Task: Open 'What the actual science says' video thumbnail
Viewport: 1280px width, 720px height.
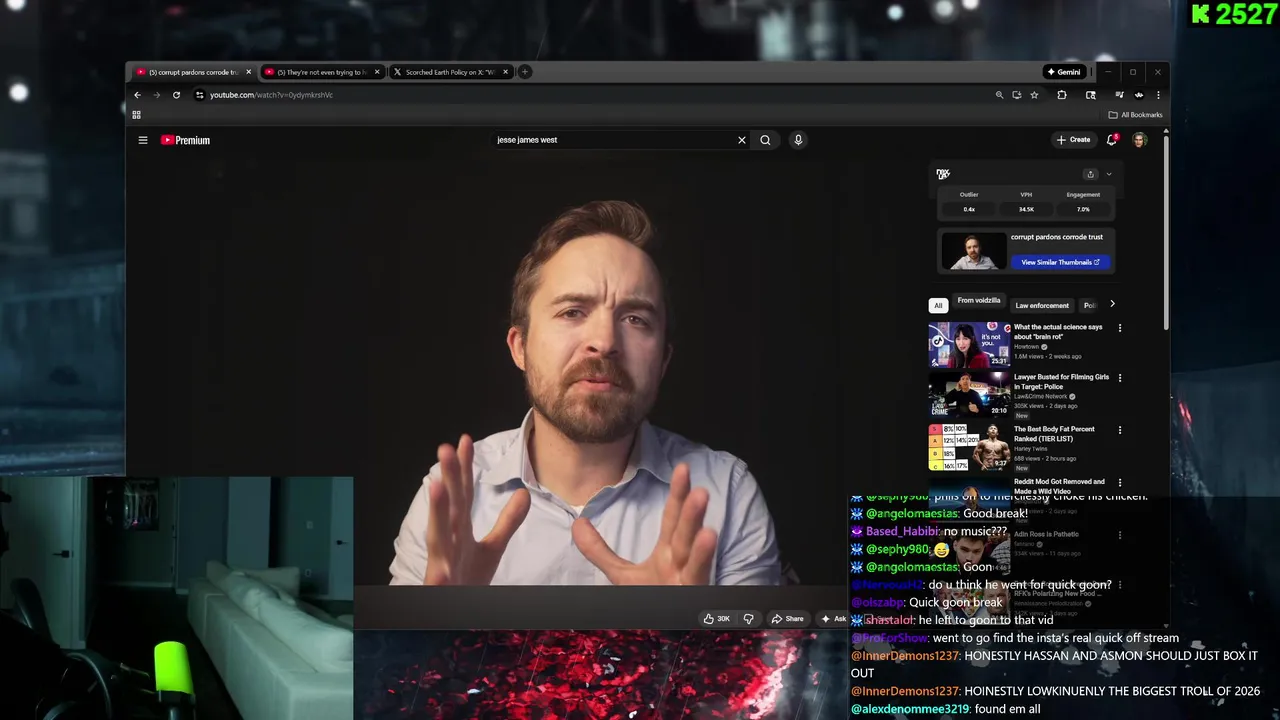Action: tap(969, 344)
